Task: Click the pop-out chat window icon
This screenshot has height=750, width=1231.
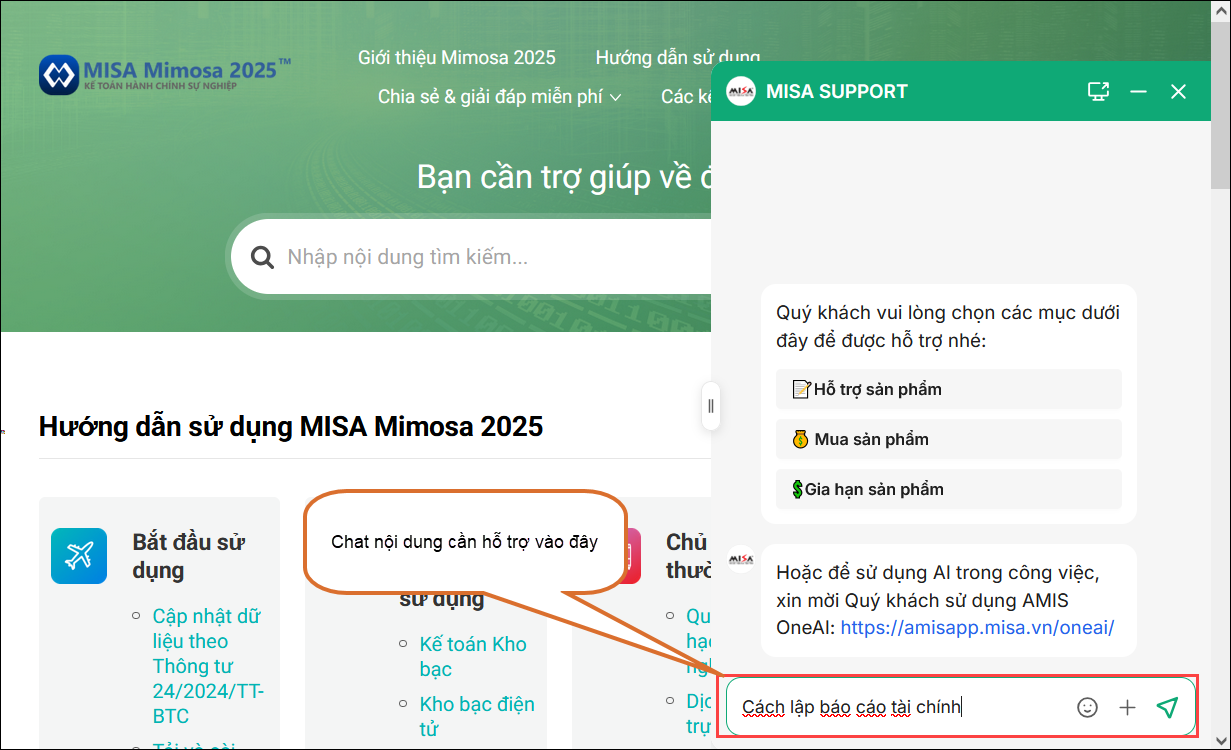Action: pyautogui.click(x=1098, y=92)
